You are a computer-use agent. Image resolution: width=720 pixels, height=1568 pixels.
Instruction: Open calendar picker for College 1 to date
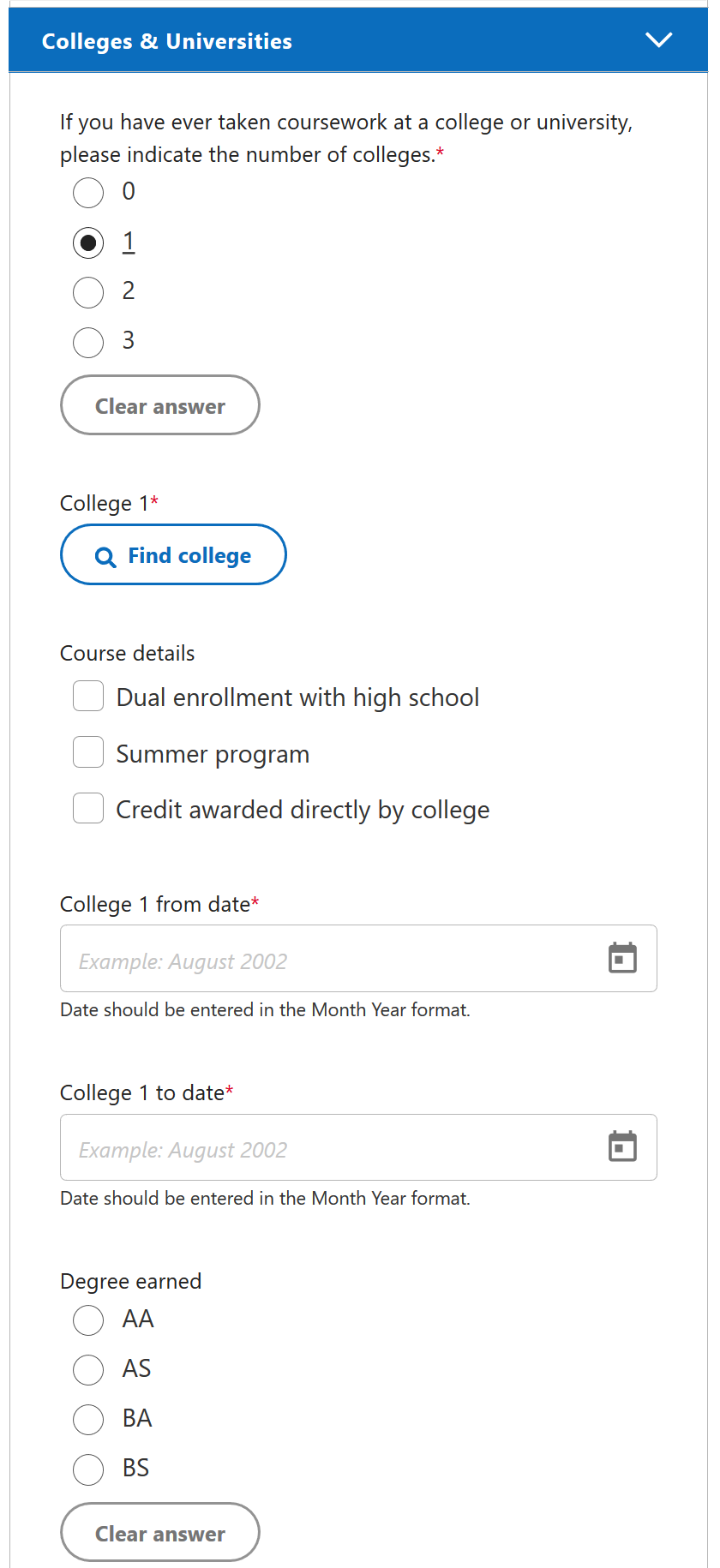click(x=622, y=1146)
